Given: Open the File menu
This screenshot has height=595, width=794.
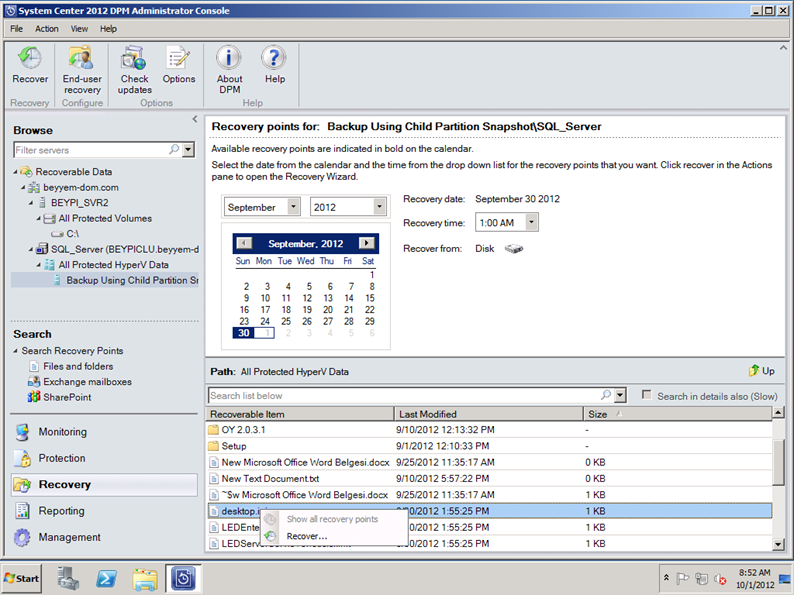Looking at the screenshot, I should [x=16, y=29].
